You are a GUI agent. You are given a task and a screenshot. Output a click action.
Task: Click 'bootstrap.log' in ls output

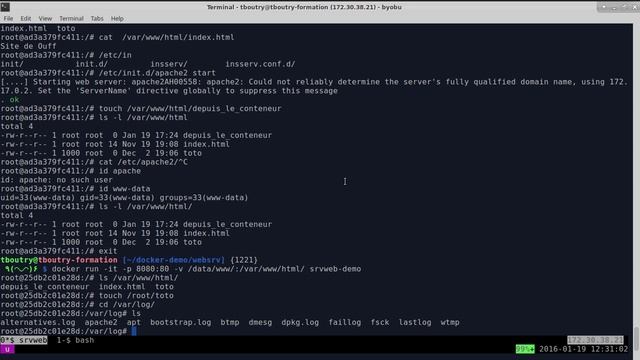[x=180, y=322]
